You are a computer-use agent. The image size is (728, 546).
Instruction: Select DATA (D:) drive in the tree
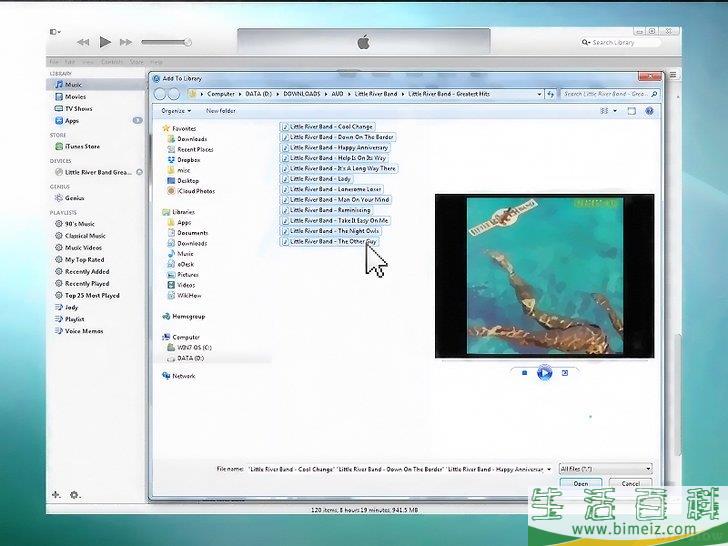[x=189, y=357]
